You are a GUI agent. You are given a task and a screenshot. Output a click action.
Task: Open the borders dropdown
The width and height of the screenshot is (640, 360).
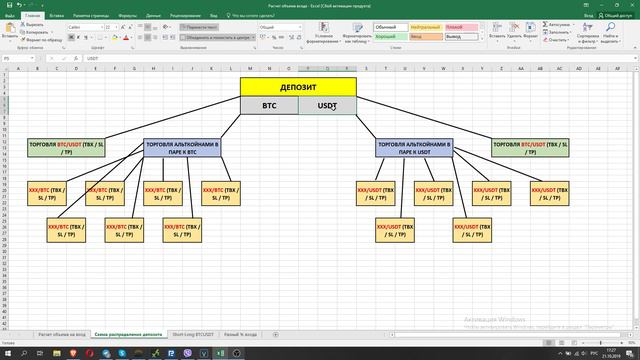[x=105, y=37]
